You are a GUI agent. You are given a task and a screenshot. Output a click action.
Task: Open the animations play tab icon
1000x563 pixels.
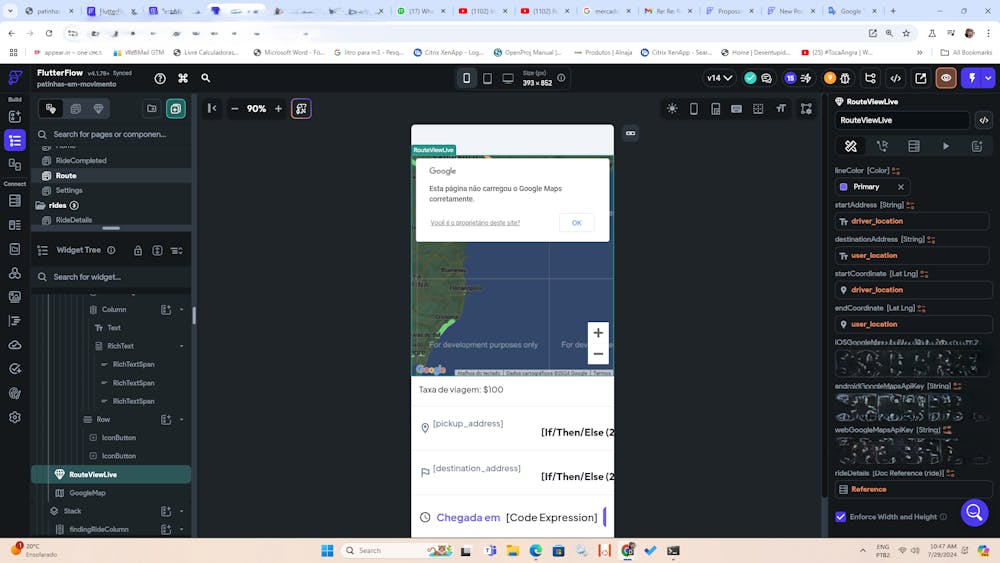pos(946,147)
